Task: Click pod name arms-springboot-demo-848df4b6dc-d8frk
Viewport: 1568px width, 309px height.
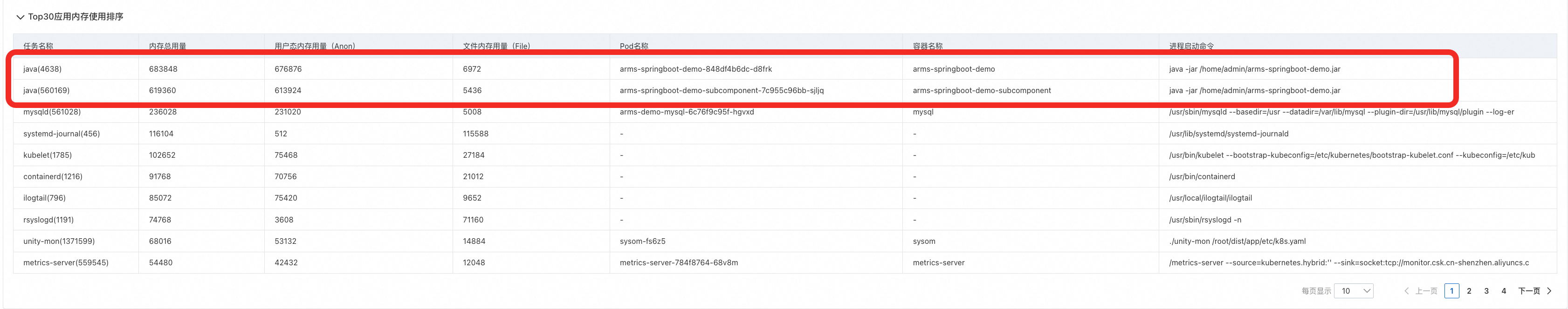Action: point(696,69)
